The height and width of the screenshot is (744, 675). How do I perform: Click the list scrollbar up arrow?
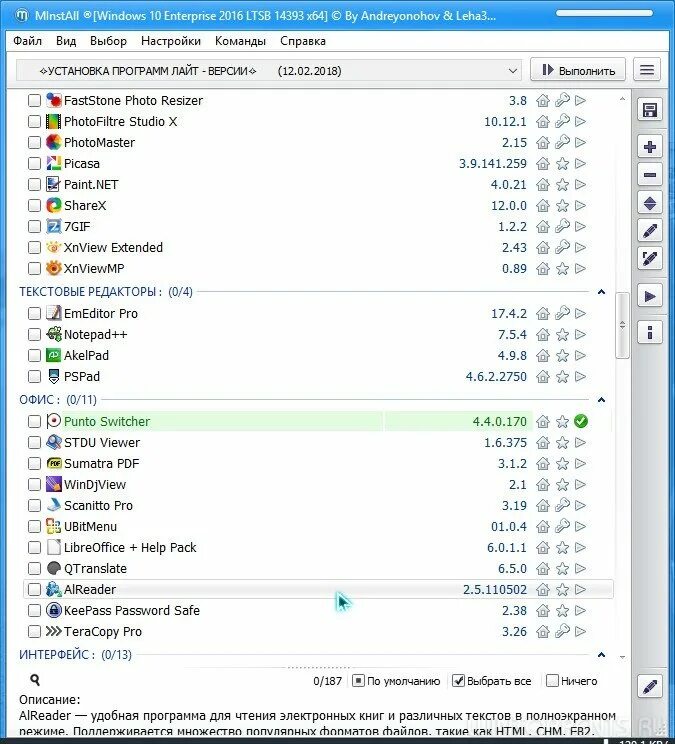[622, 99]
